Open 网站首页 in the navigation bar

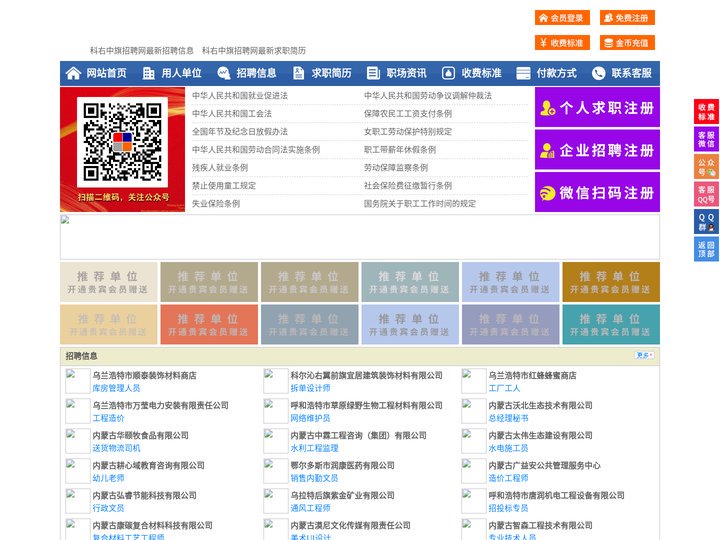point(106,73)
